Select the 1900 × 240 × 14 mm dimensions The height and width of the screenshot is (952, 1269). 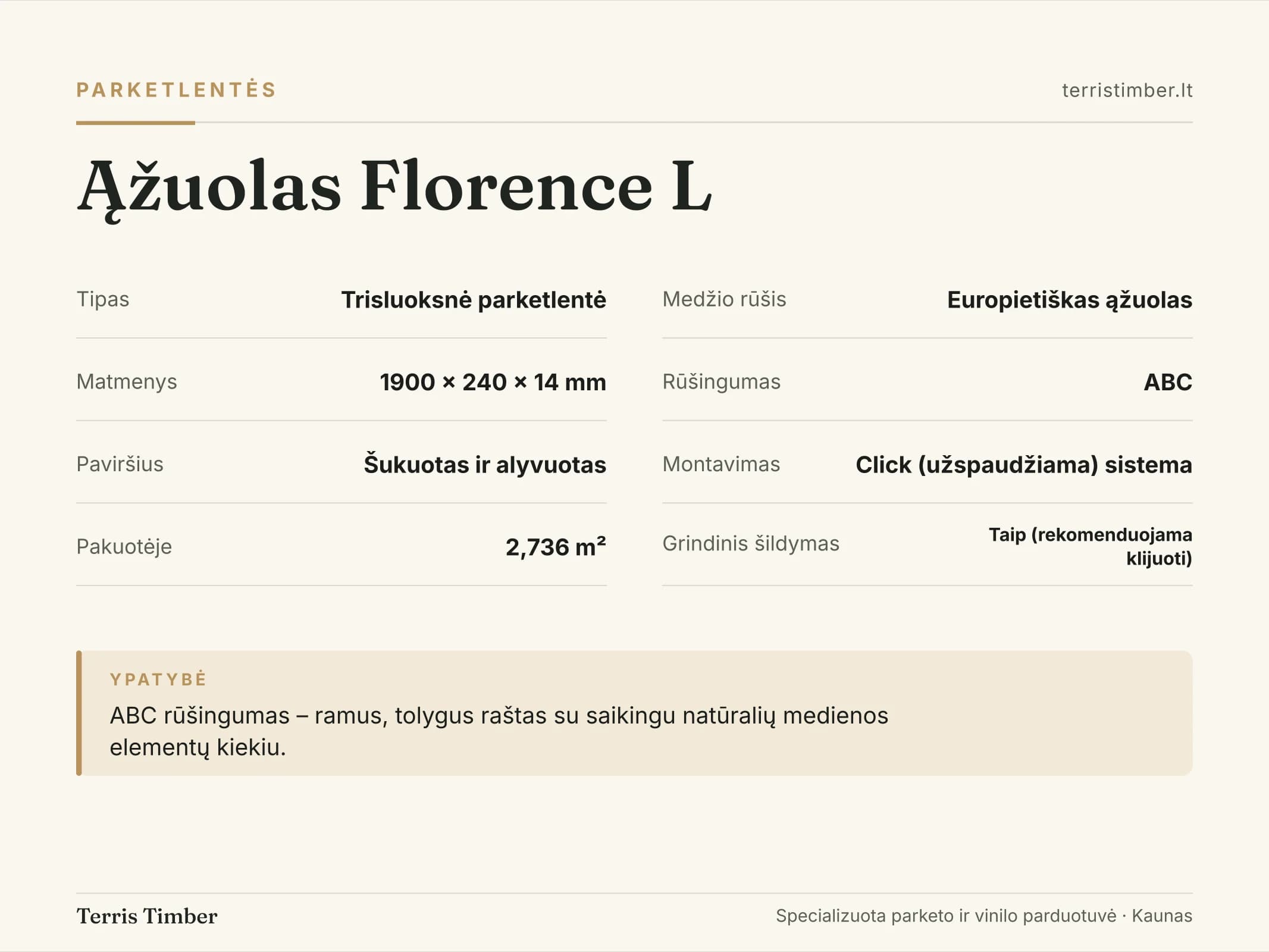493,382
